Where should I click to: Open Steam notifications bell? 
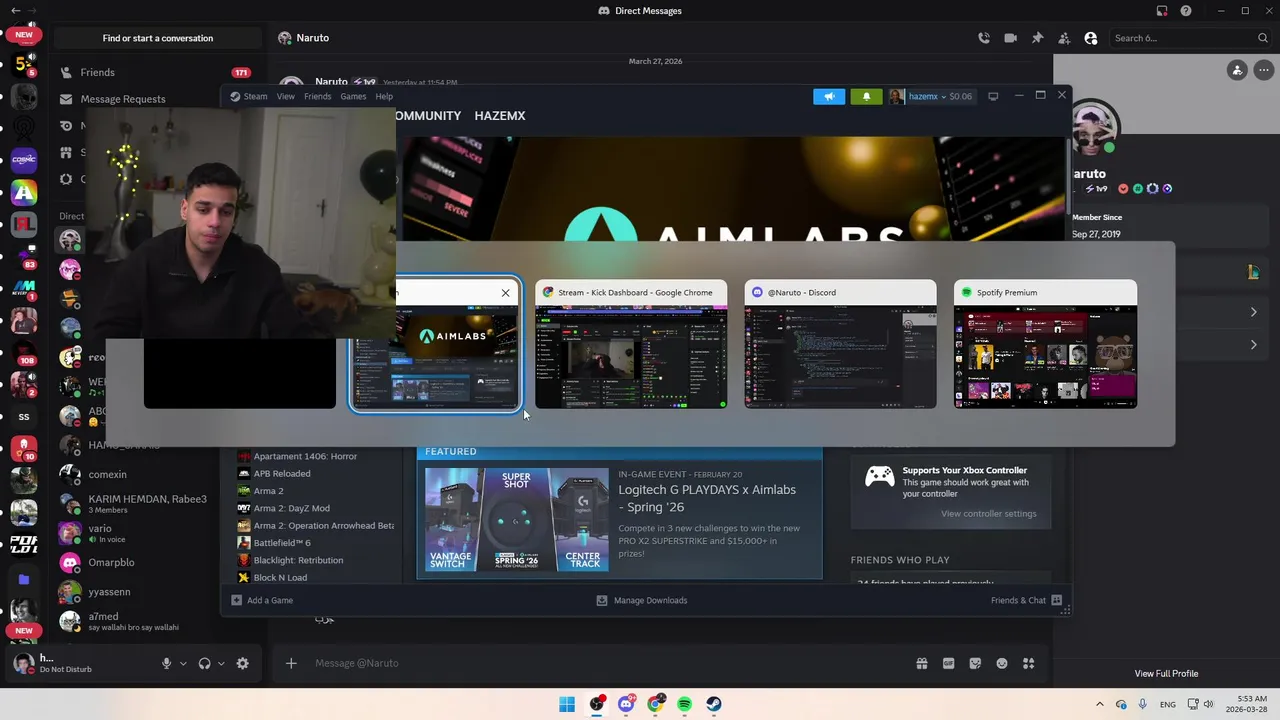tap(866, 96)
